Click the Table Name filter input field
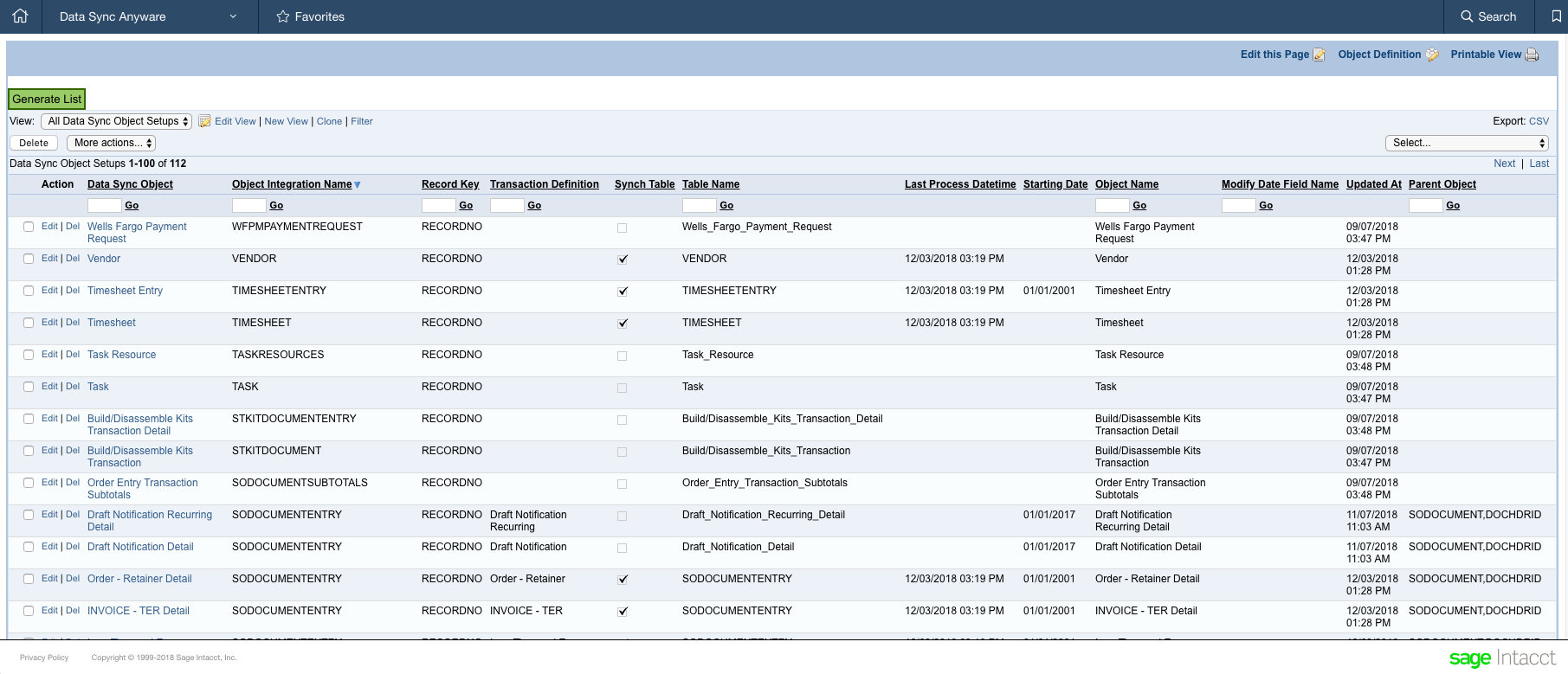The image size is (1568, 674). [699, 205]
